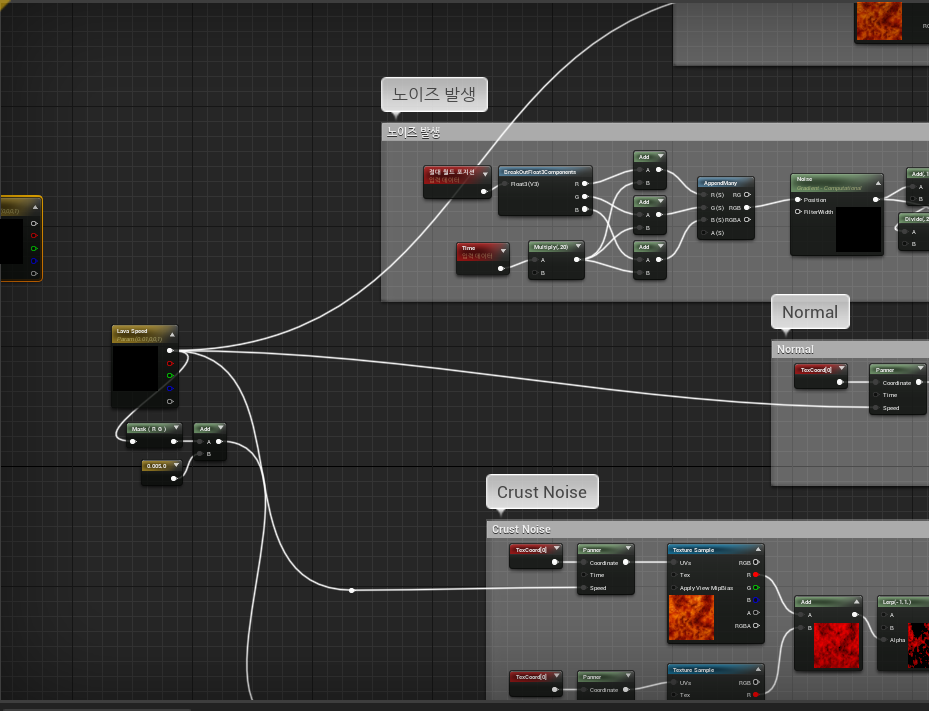Click the black preview of the Lava Speed node
The height and width of the screenshot is (711, 929).
point(135,369)
